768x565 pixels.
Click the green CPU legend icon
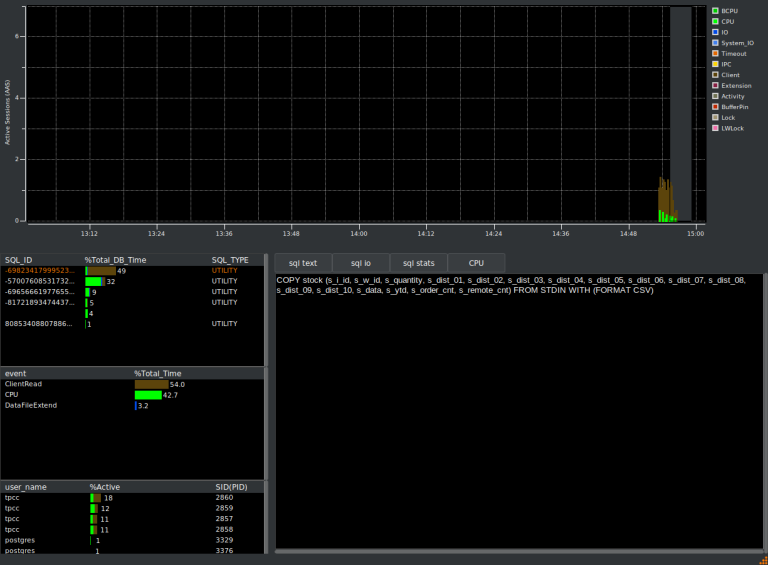click(x=715, y=21)
